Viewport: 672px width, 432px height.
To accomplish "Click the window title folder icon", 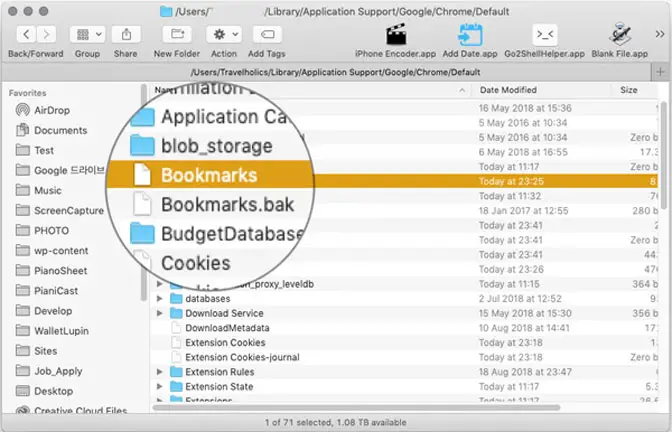I will [x=166, y=12].
